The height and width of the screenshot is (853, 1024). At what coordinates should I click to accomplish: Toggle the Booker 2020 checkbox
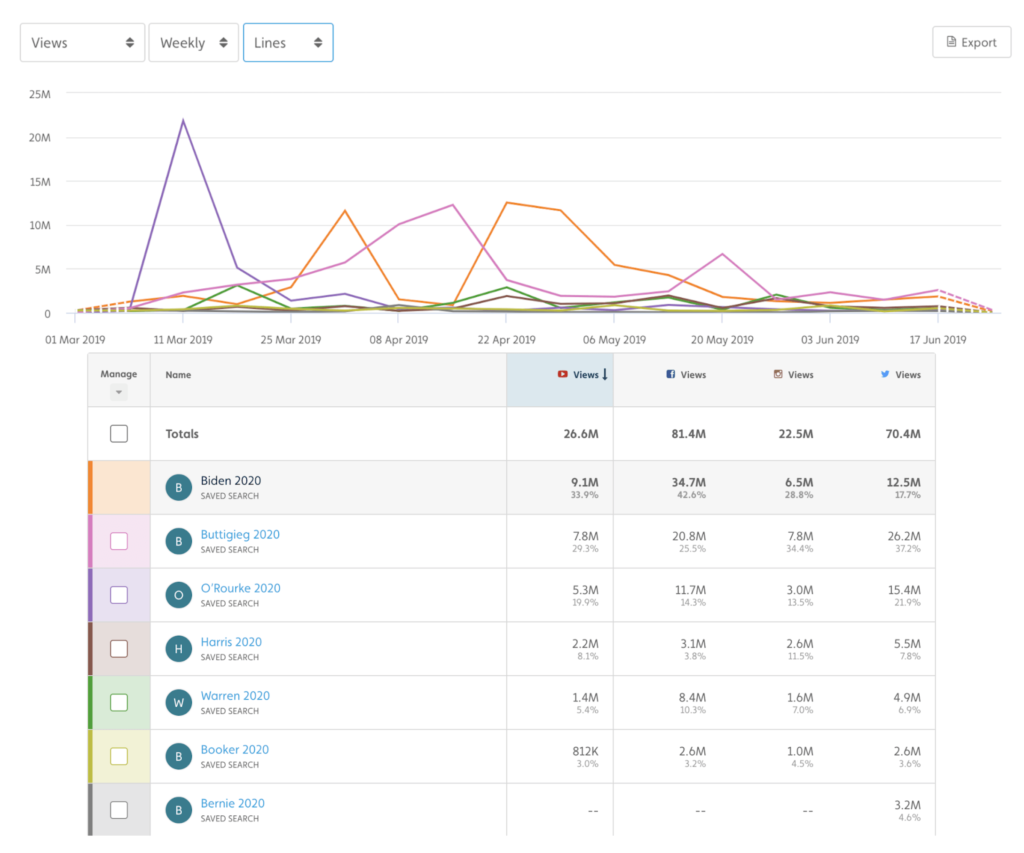pos(119,756)
